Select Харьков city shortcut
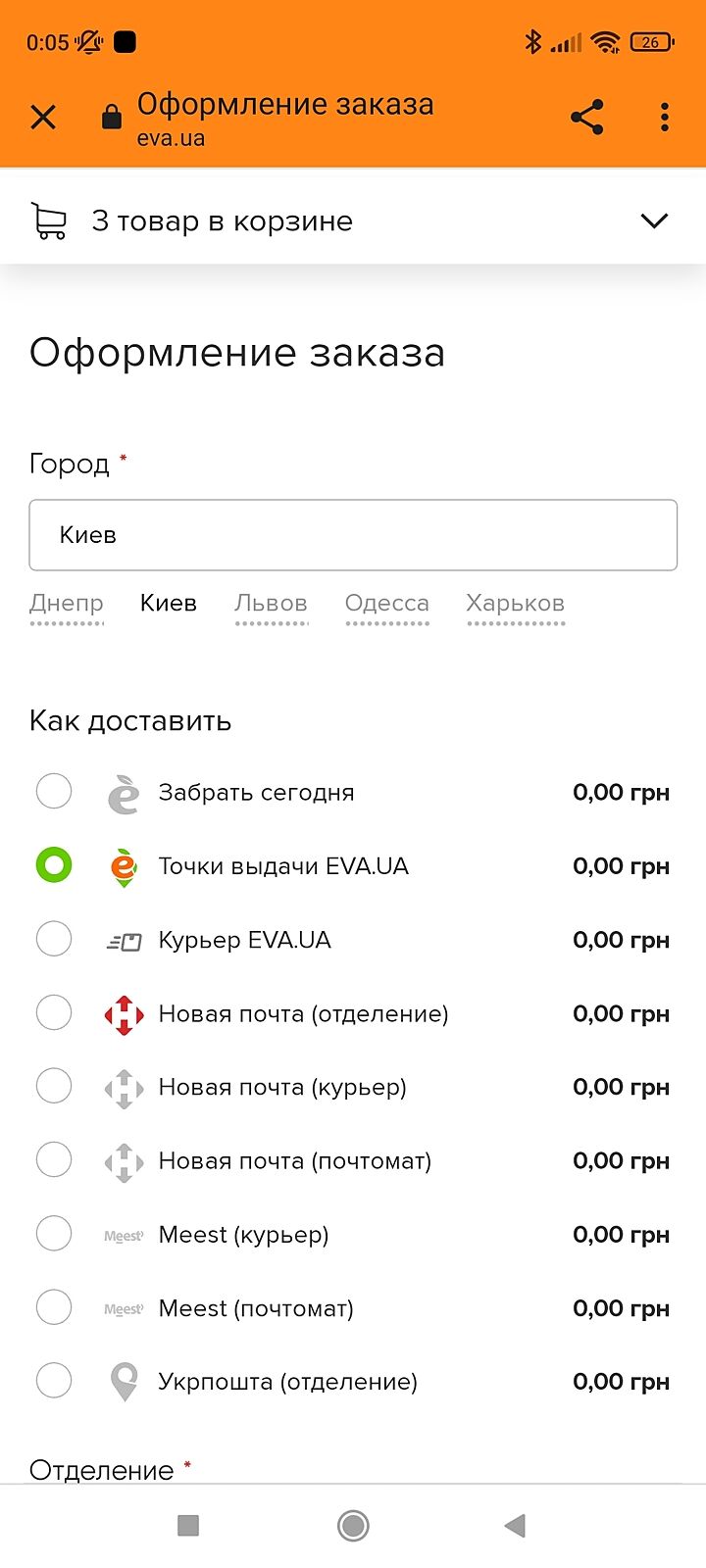Image resolution: width=706 pixels, height=1568 pixels. [x=515, y=604]
